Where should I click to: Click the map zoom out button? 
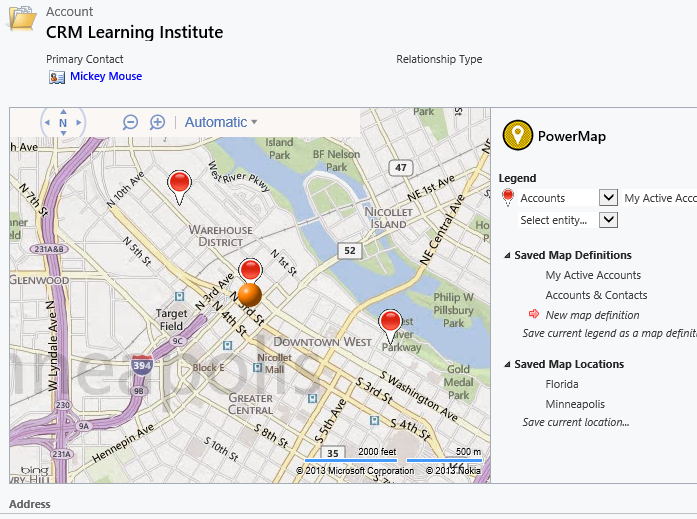point(130,122)
